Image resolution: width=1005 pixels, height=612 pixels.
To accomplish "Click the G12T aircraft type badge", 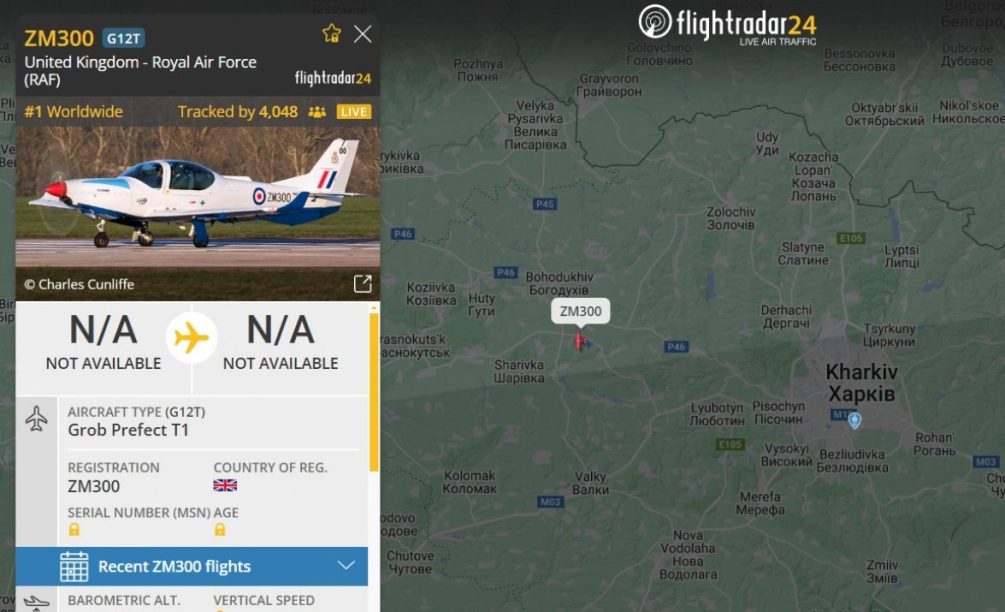I will [x=124, y=38].
